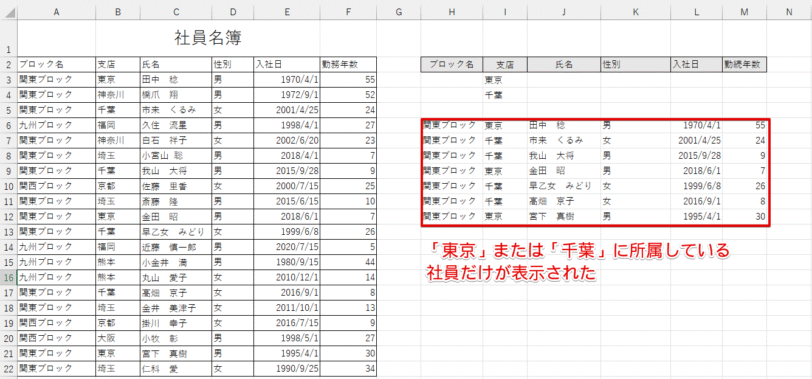Select the name cell 佐藤 里香
This screenshot has width=812, height=379.
point(176,186)
